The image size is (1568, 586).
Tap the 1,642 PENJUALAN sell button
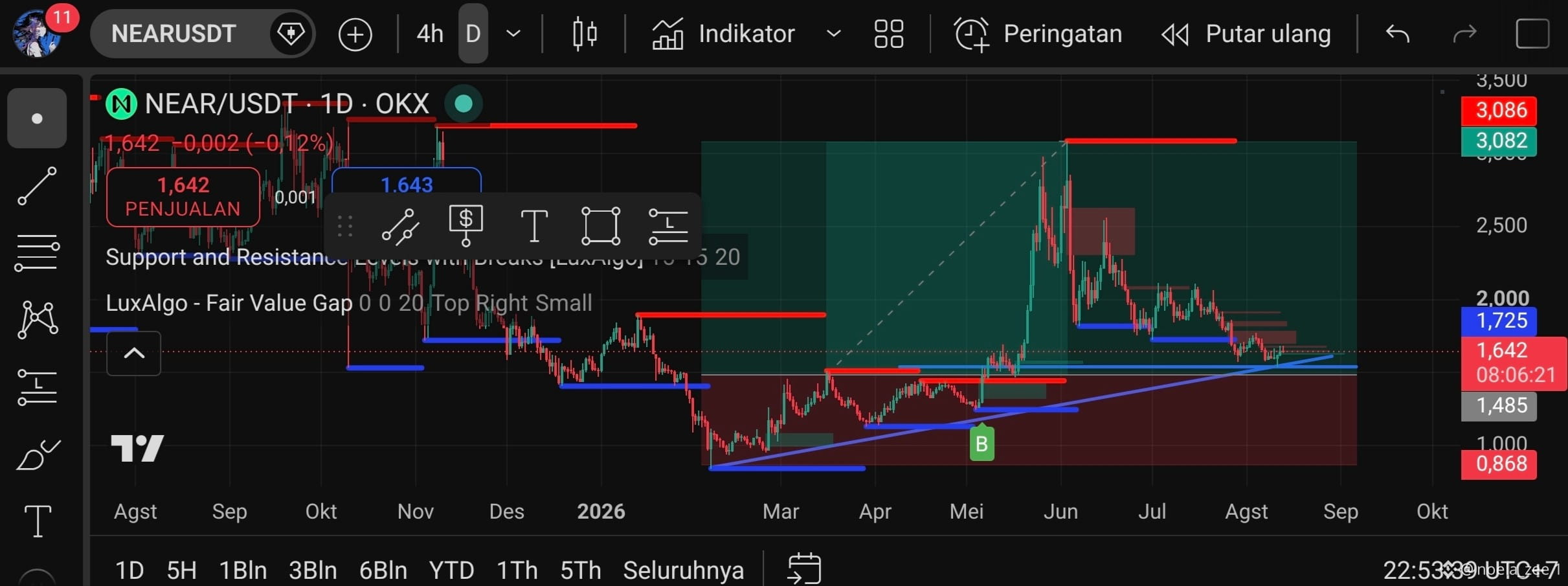pyautogui.click(x=183, y=197)
